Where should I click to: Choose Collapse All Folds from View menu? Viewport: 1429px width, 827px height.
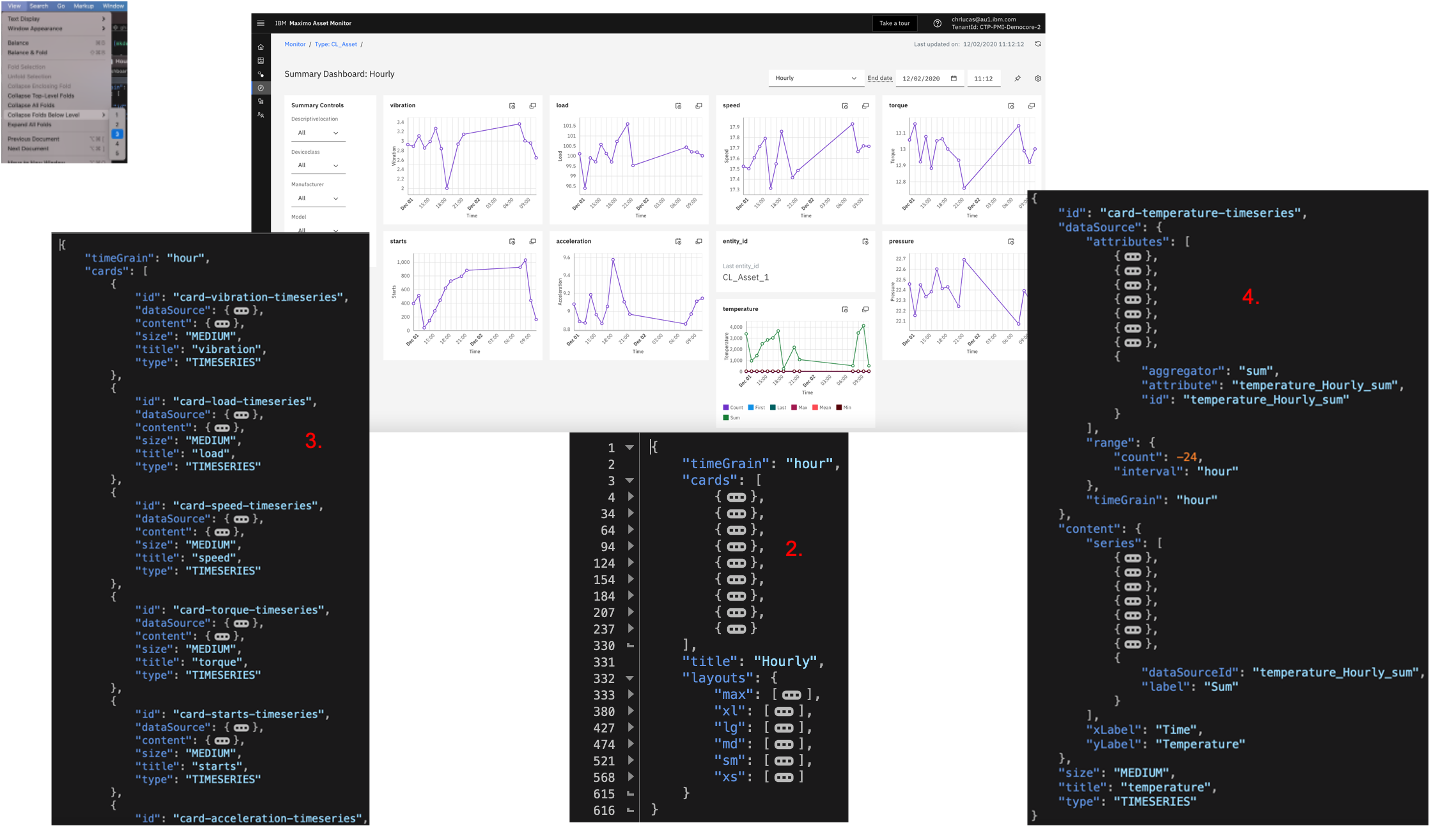click(x=54, y=105)
